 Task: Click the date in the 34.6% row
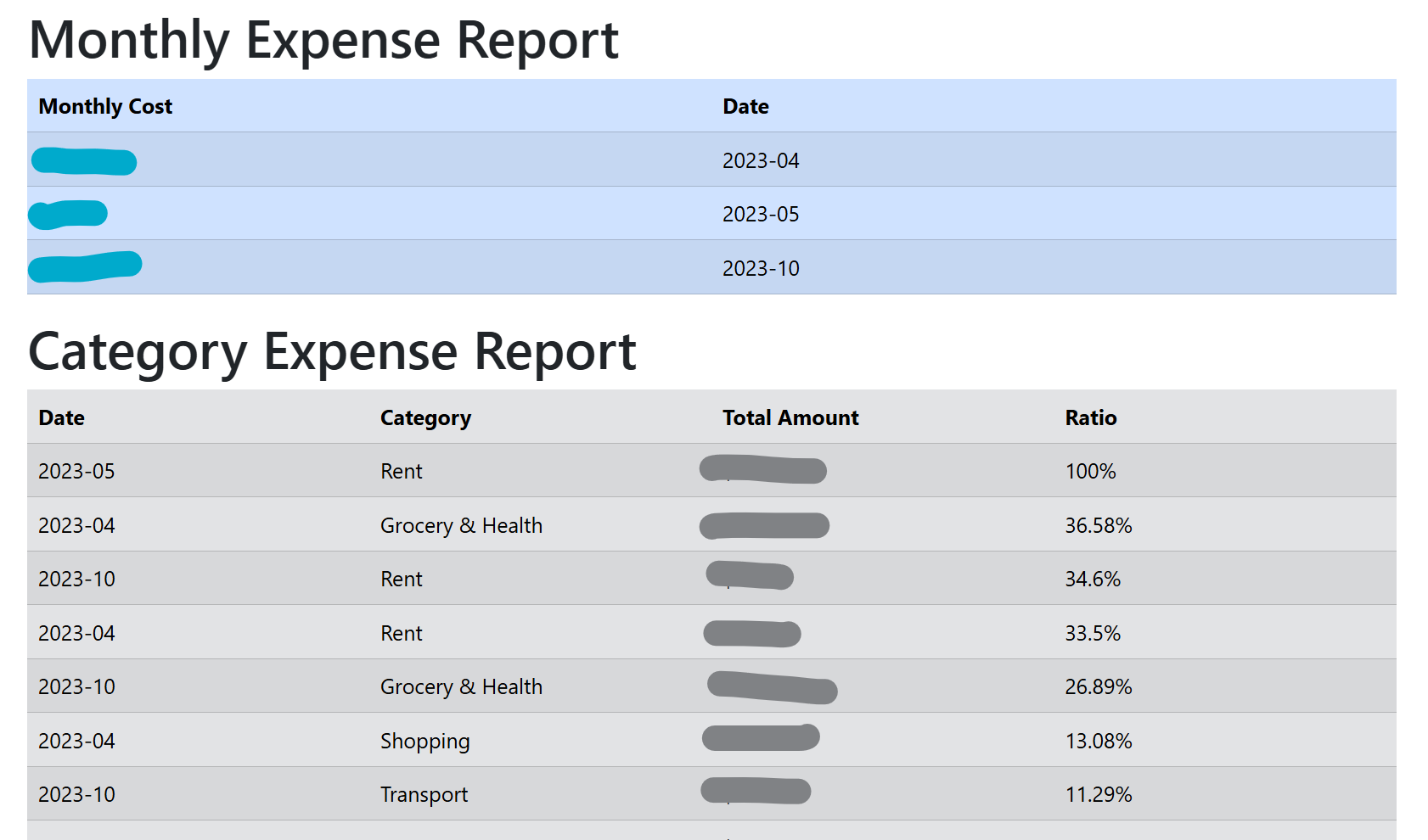coord(76,579)
